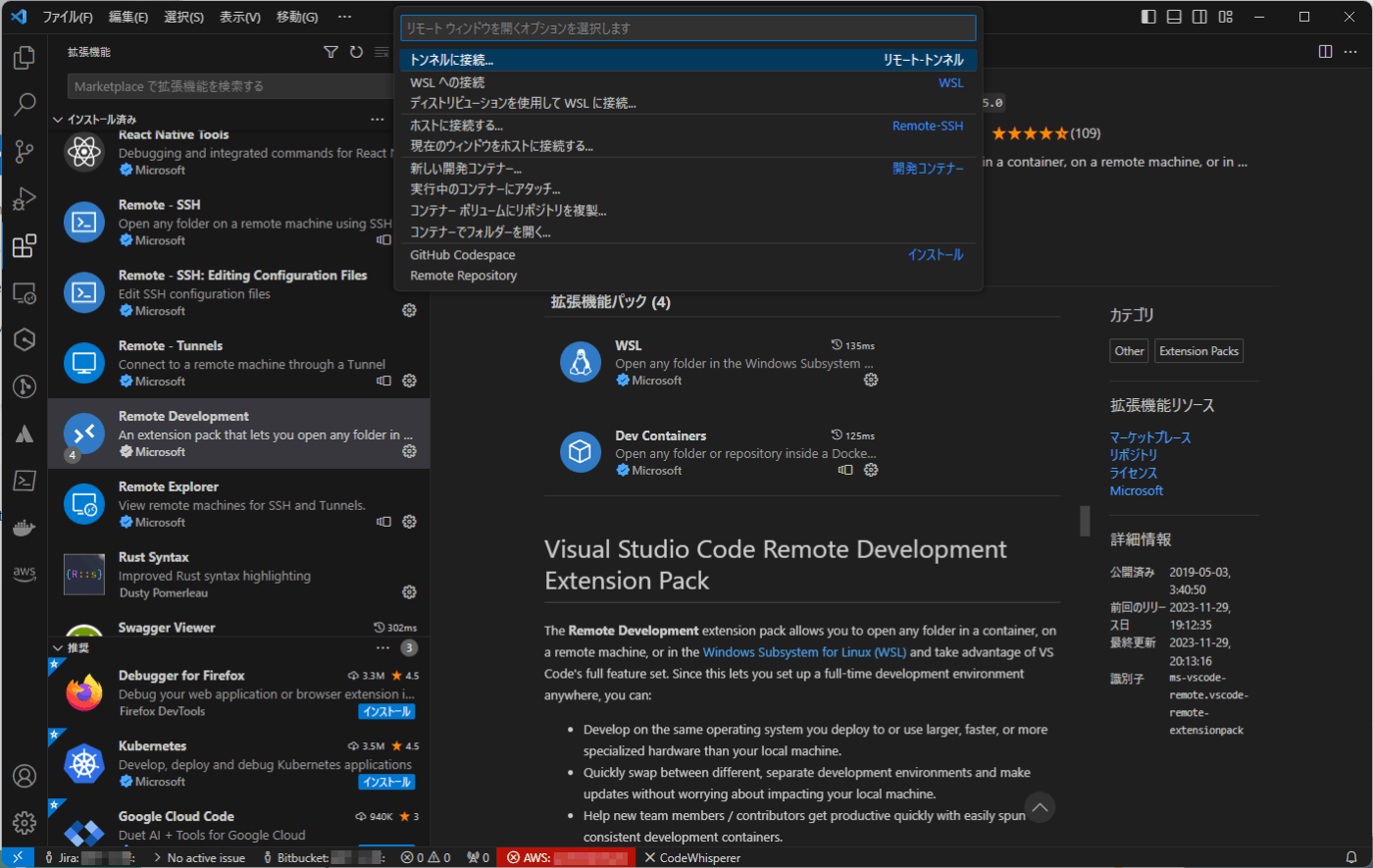
Task: Toggle primary side bar layout button
Action: click(x=1148, y=17)
